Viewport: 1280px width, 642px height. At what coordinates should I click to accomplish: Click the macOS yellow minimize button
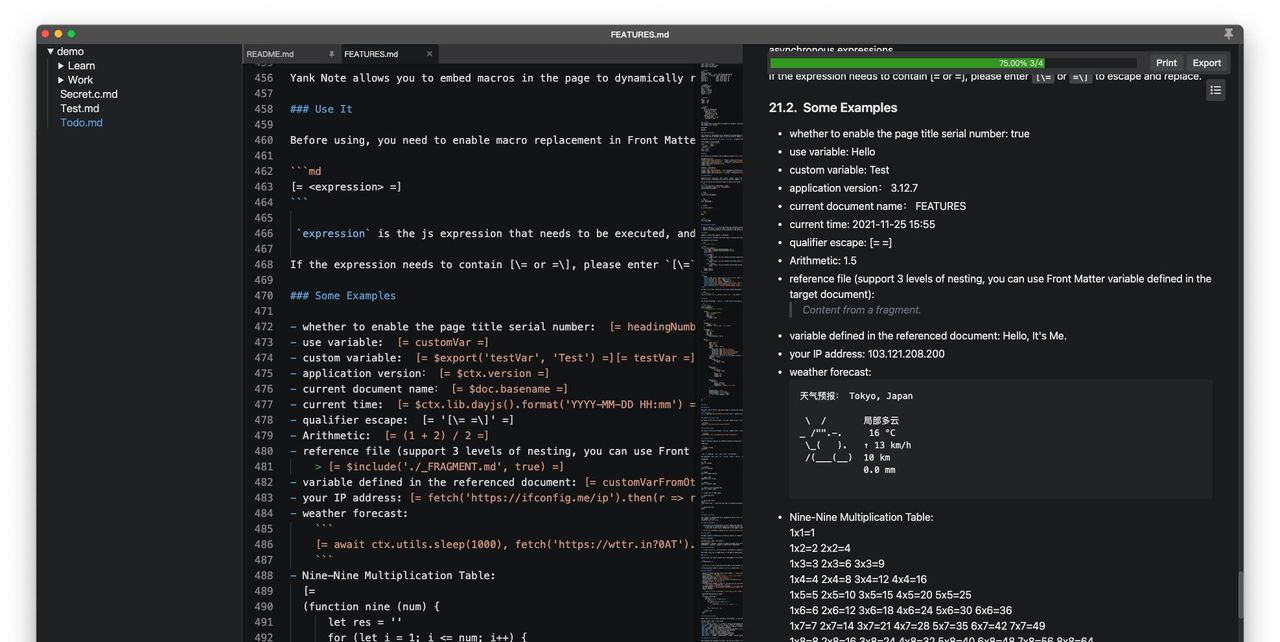tap(58, 34)
